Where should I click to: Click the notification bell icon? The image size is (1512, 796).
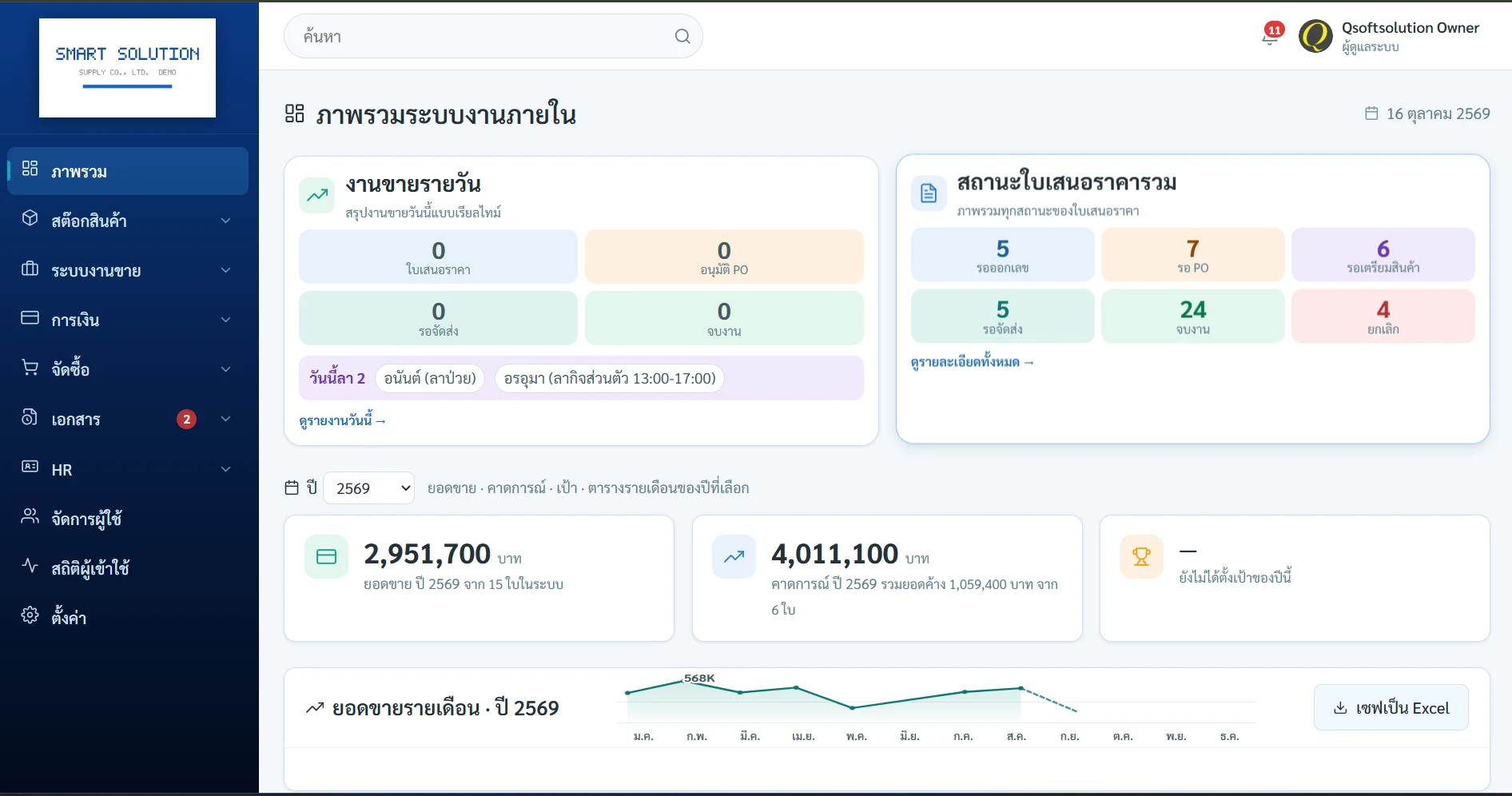pyautogui.click(x=1270, y=37)
